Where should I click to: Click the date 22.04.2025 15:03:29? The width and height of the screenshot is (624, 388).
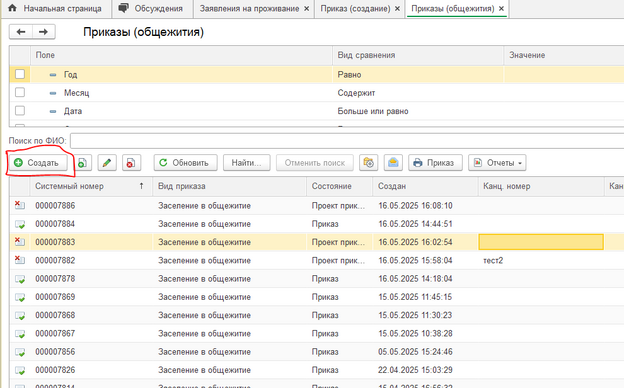(415, 370)
